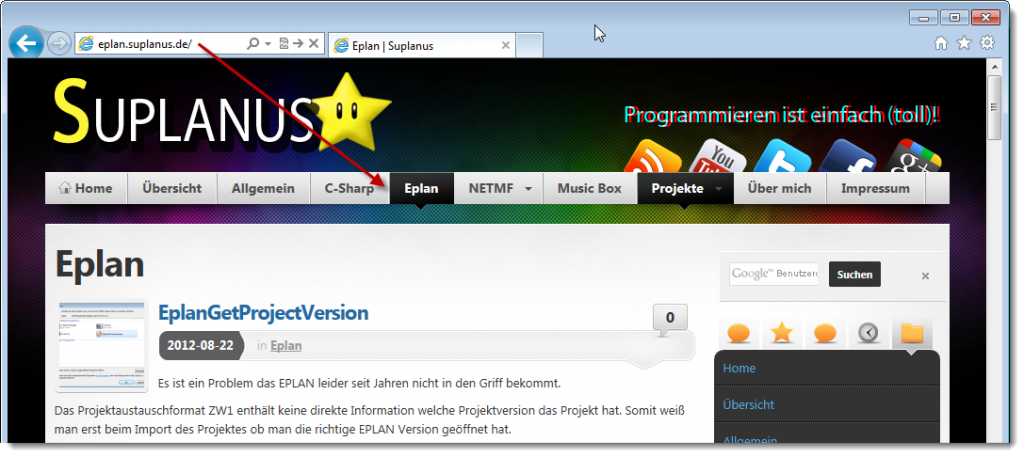Select the folder icon in sidebar tabs
This screenshot has height=457, width=1024.
tap(911, 333)
